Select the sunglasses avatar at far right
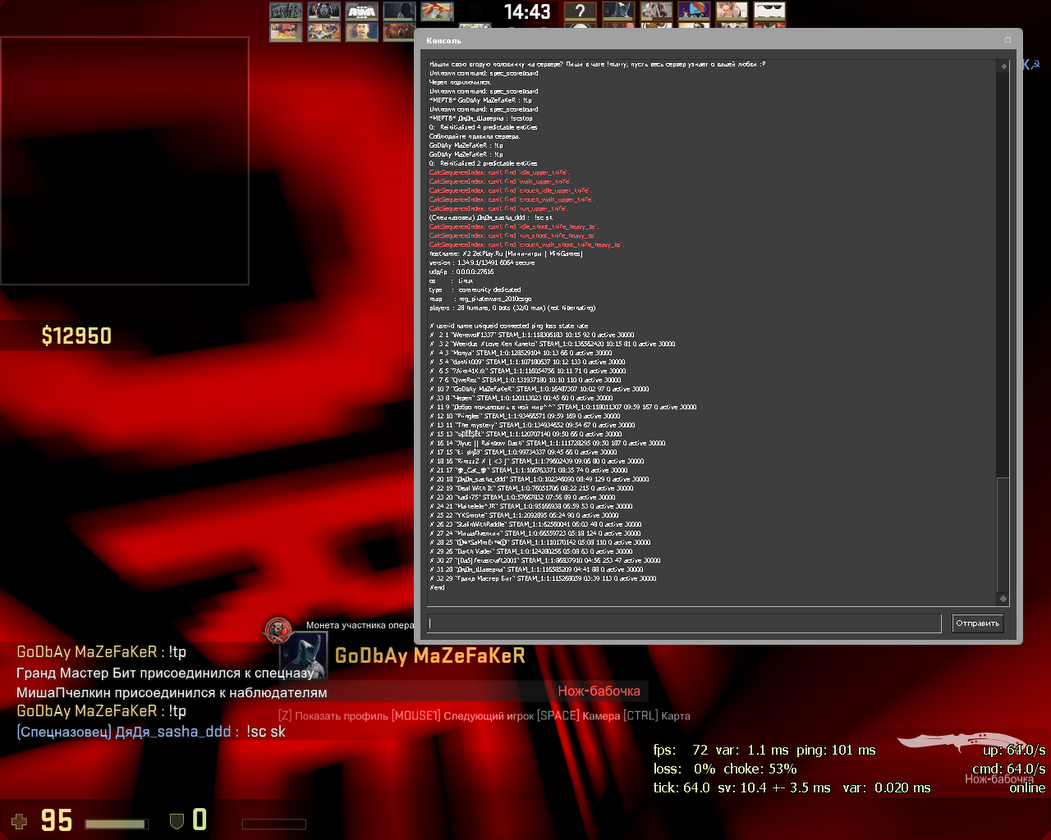 point(768,12)
